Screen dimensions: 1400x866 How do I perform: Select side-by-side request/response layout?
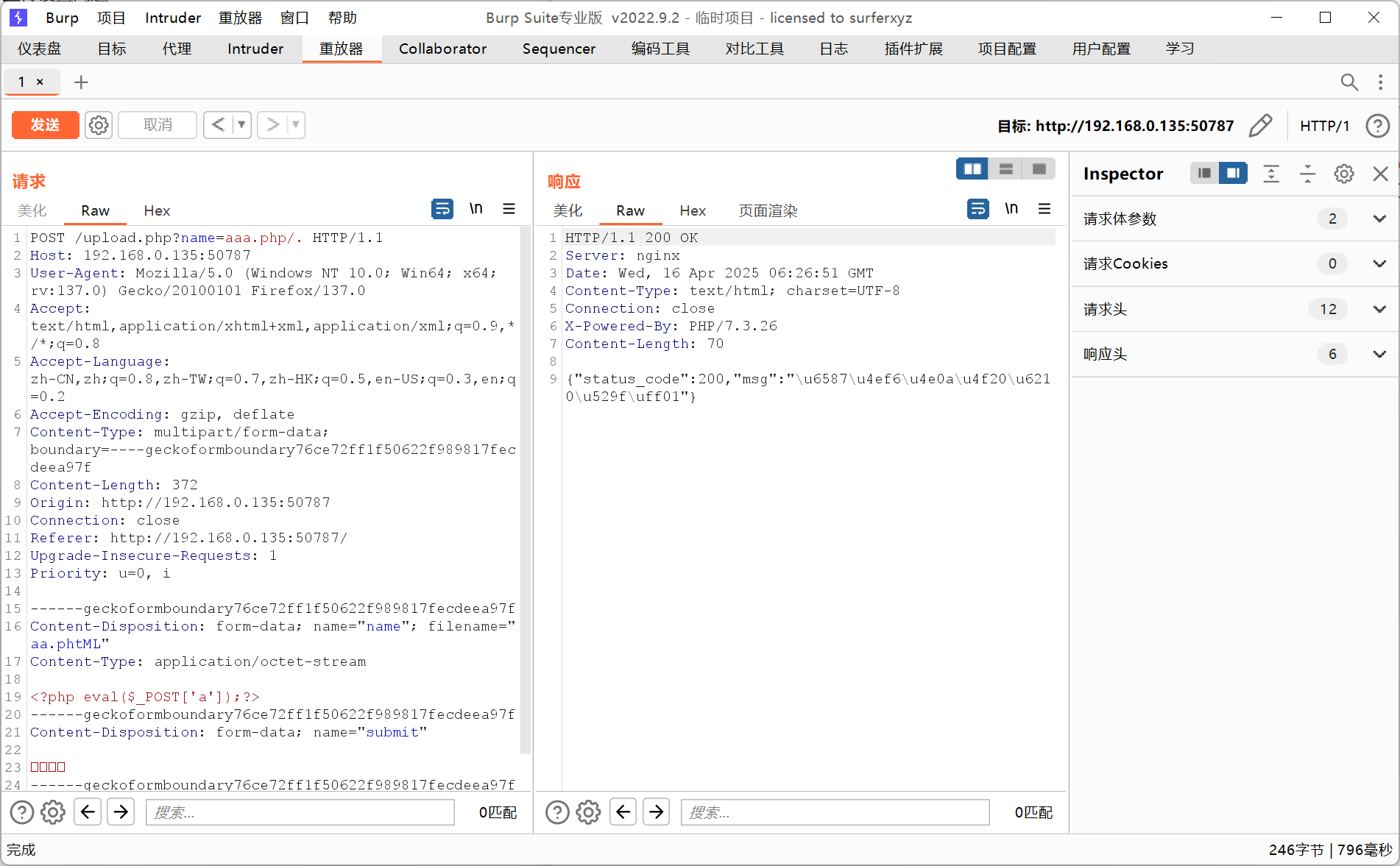click(972, 169)
